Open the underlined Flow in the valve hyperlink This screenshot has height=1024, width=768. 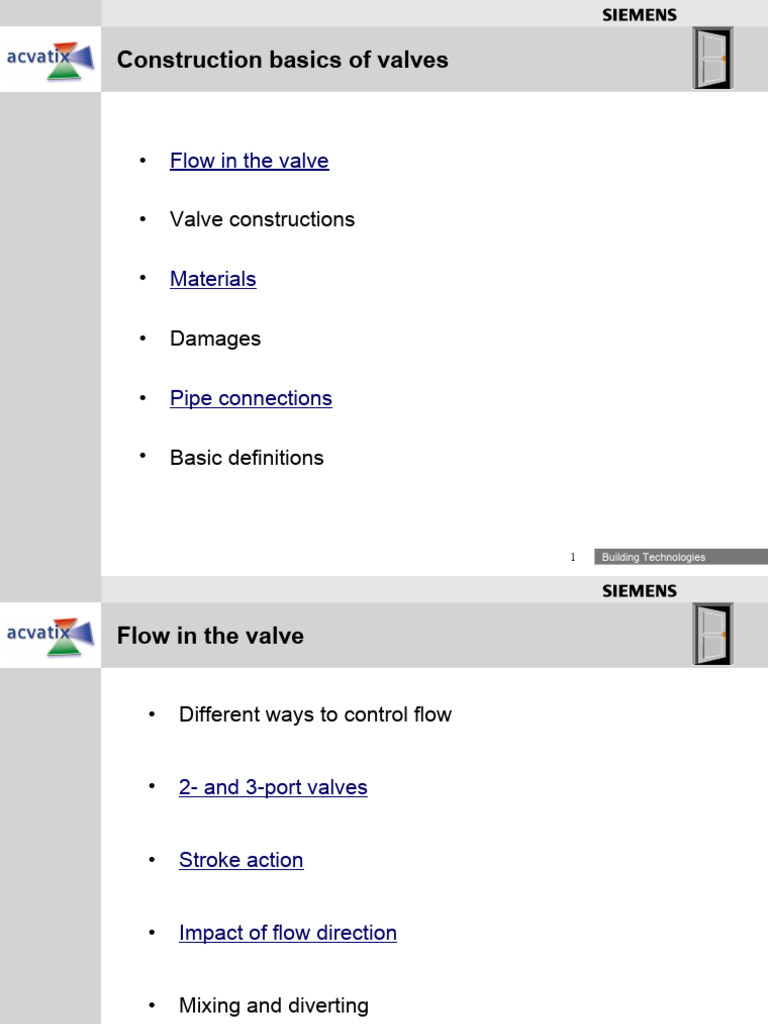pyautogui.click(x=249, y=161)
